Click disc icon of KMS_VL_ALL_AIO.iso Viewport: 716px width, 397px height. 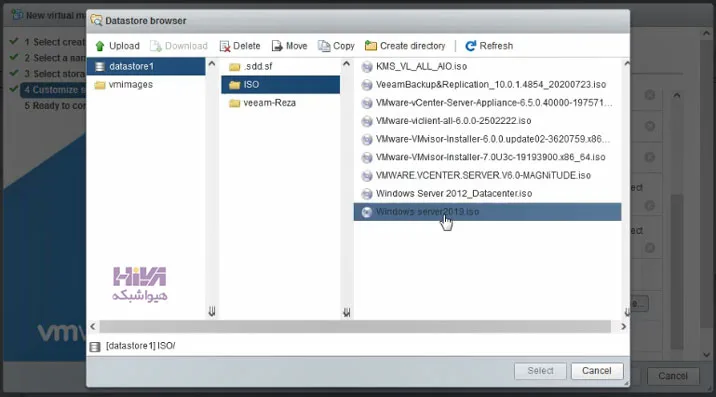[x=367, y=67]
